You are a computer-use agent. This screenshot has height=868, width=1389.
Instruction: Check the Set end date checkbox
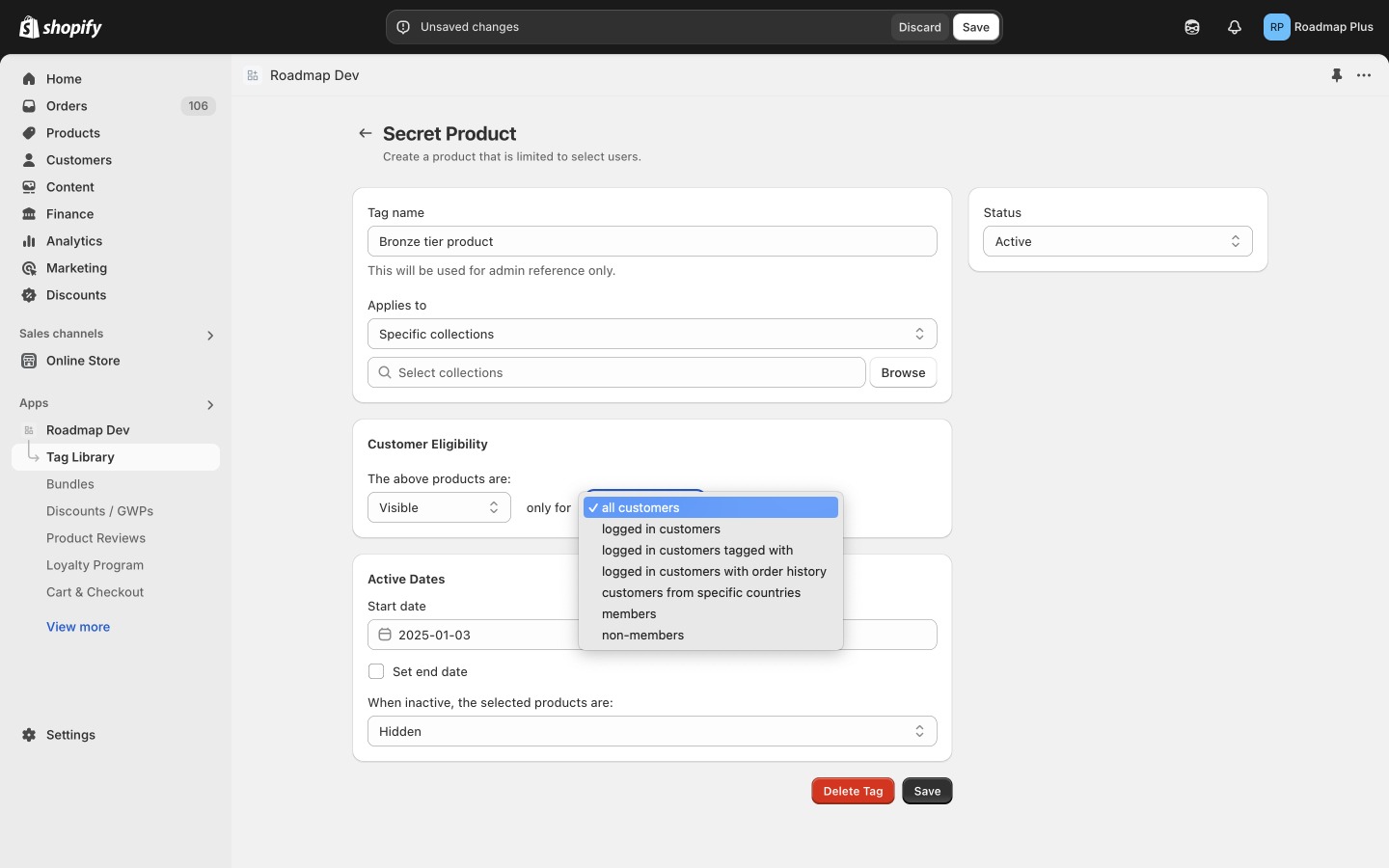click(x=376, y=671)
